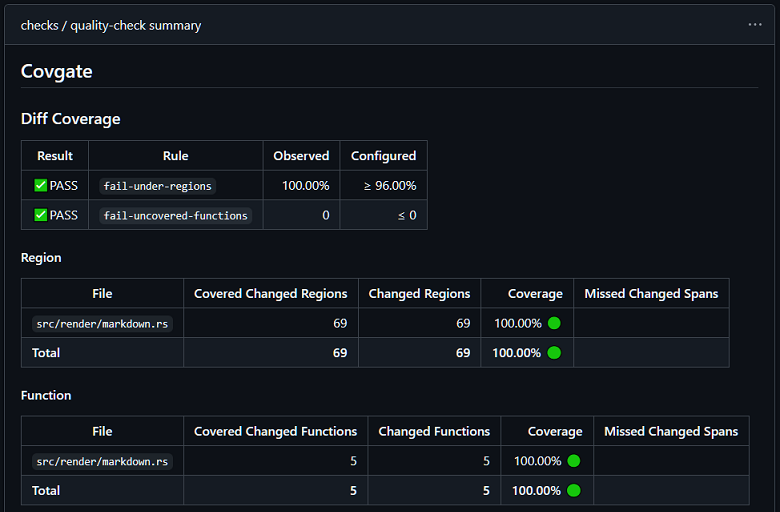Click the Total label in Region table
Viewport: 780px width, 512px height.
(x=46, y=353)
